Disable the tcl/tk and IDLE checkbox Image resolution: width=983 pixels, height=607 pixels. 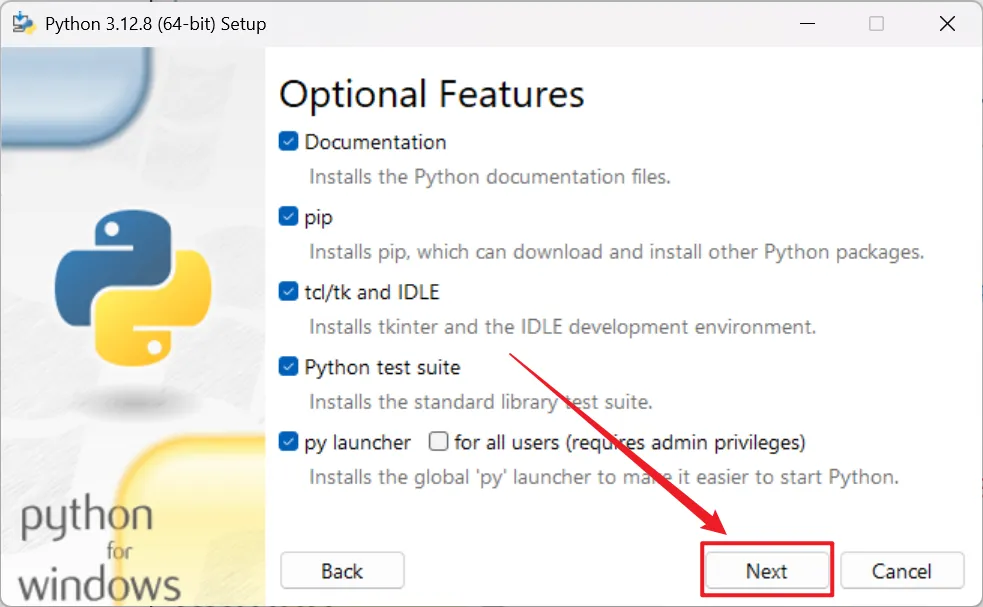click(289, 292)
